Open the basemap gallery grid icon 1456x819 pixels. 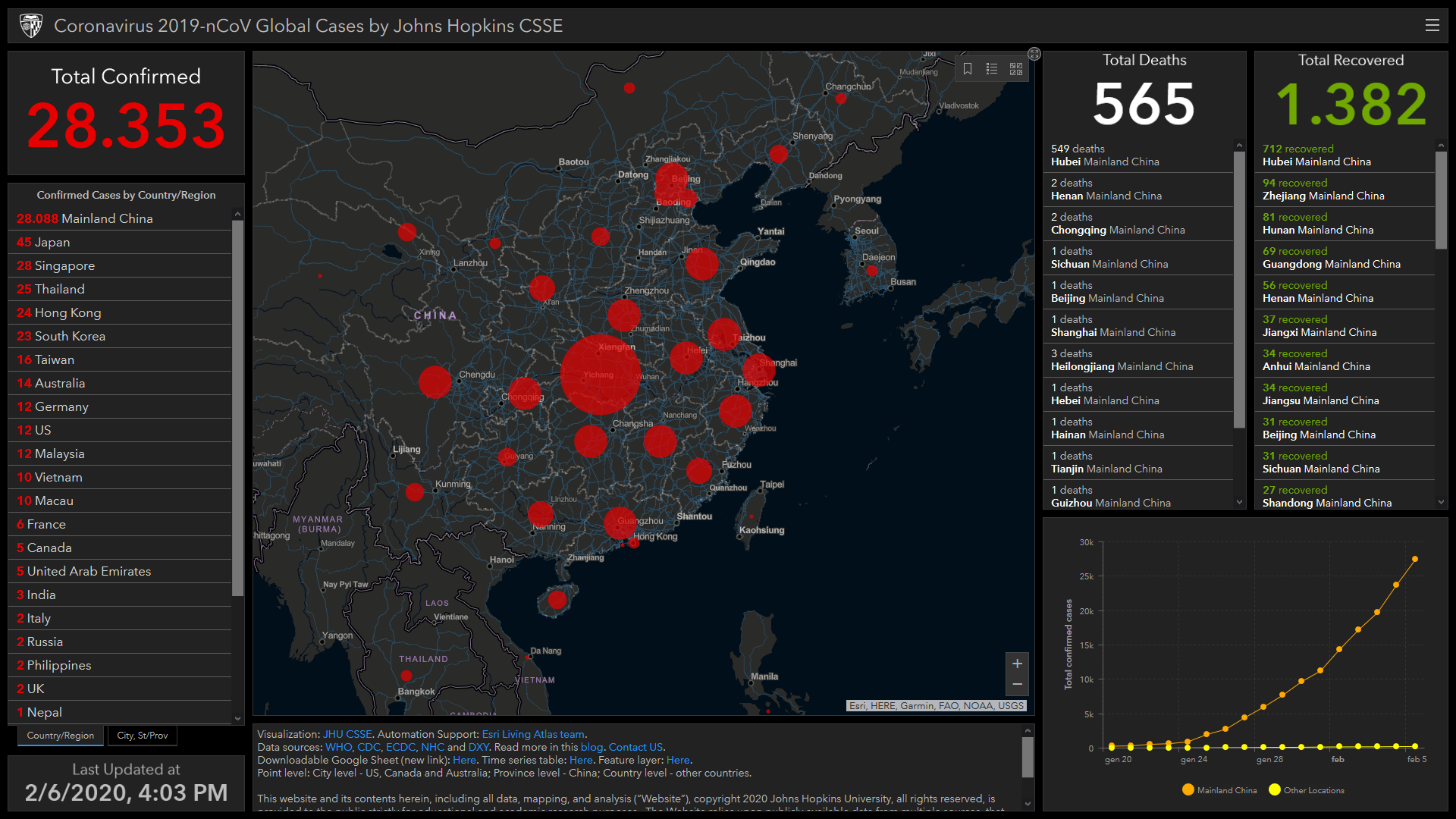(x=1016, y=69)
